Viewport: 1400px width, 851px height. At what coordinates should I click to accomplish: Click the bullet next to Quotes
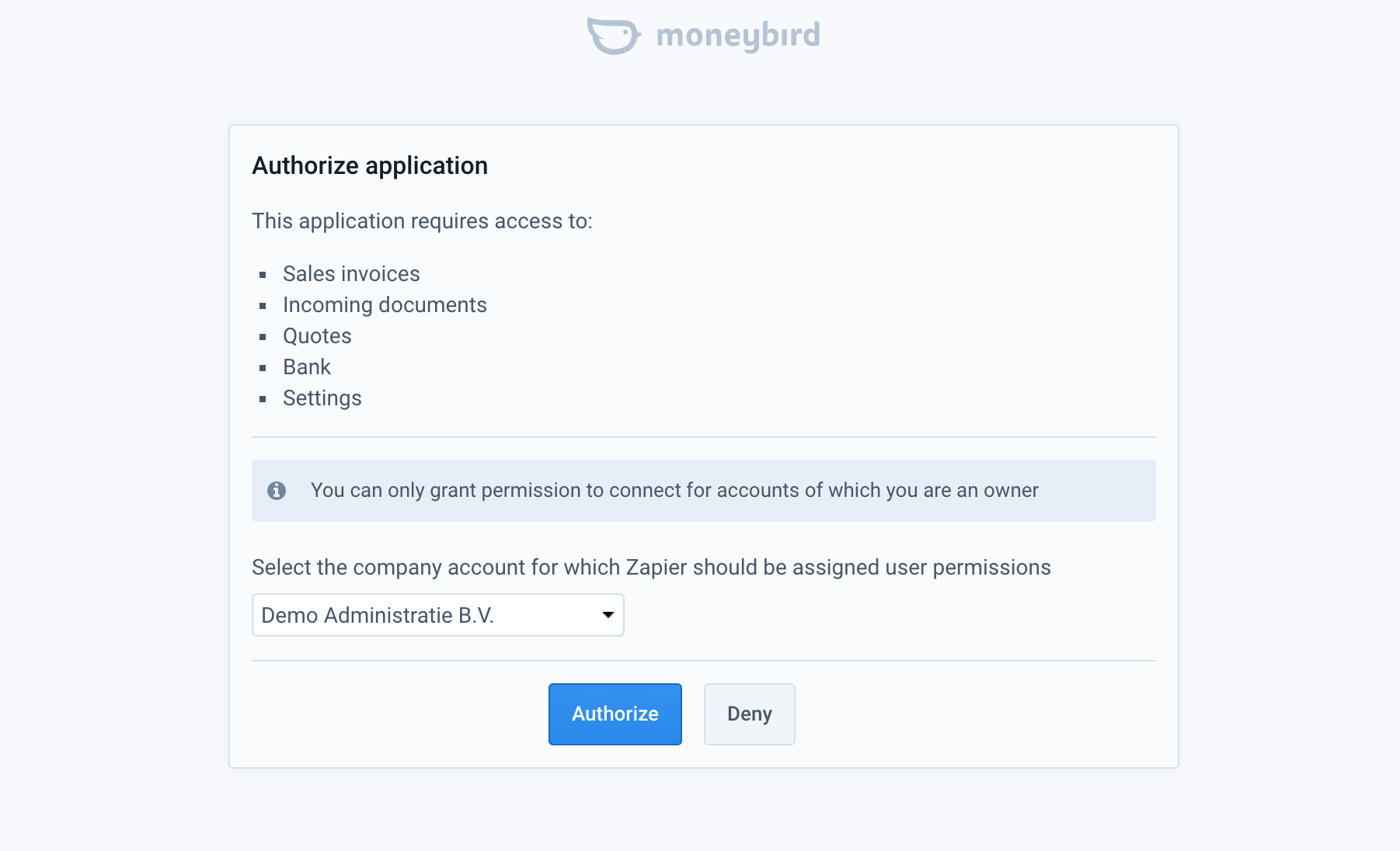point(263,337)
